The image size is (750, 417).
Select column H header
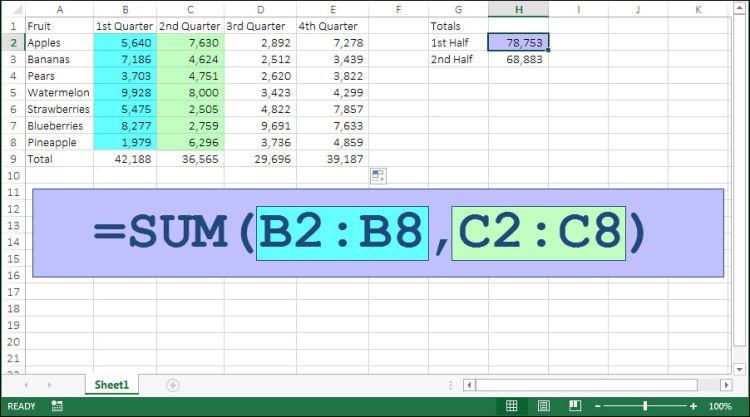(518, 10)
